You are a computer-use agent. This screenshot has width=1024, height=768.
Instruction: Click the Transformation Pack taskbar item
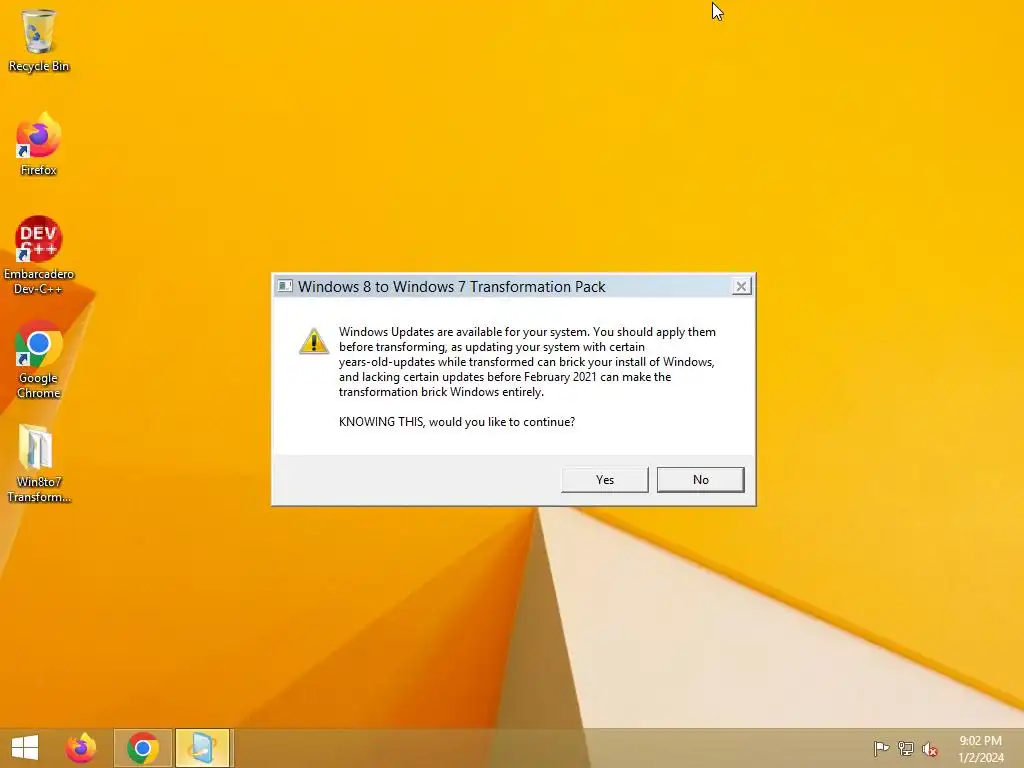click(202, 748)
